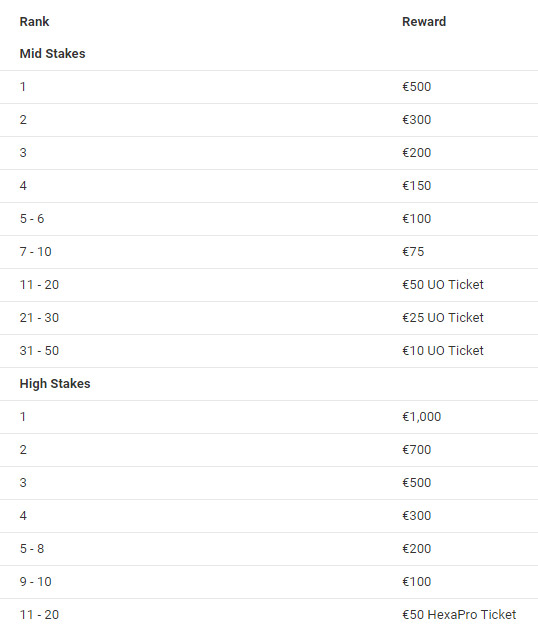The width and height of the screenshot is (538, 641).
Task: Click the €50 HexaPro Ticket reward
Action: (459, 614)
